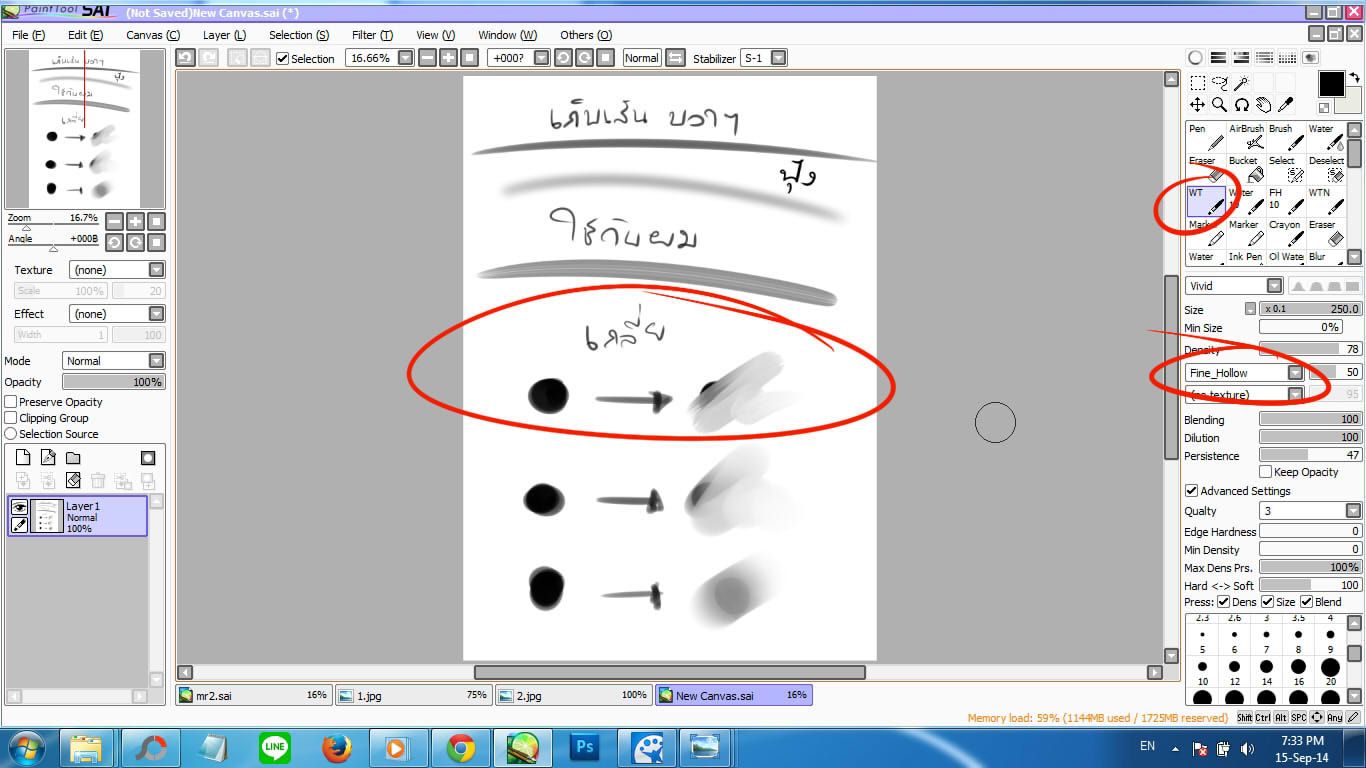Switch to the 2.jpg tab
Image resolution: width=1366 pixels, height=768 pixels.
574,695
